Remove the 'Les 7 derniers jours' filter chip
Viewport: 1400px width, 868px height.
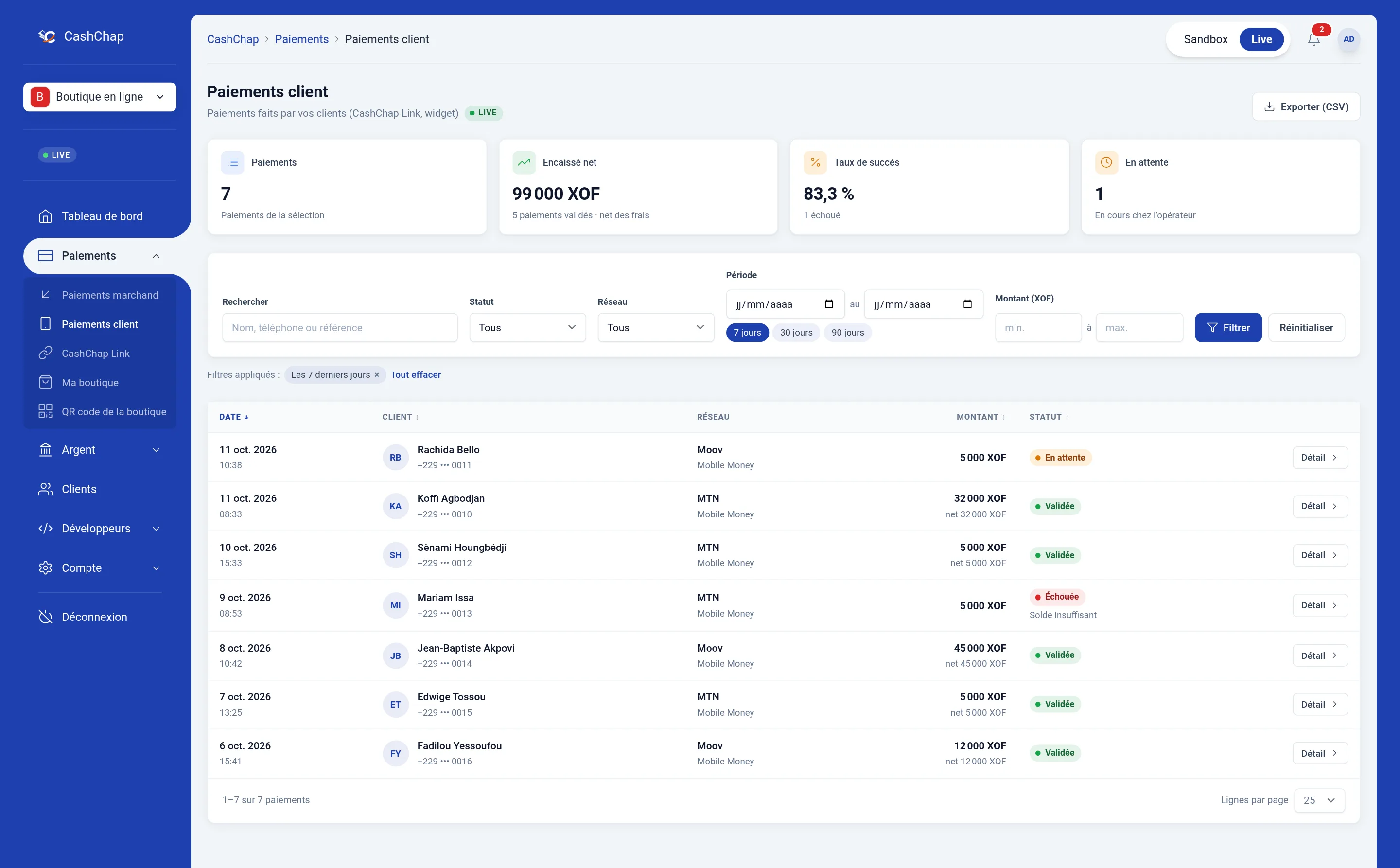coord(377,375)
